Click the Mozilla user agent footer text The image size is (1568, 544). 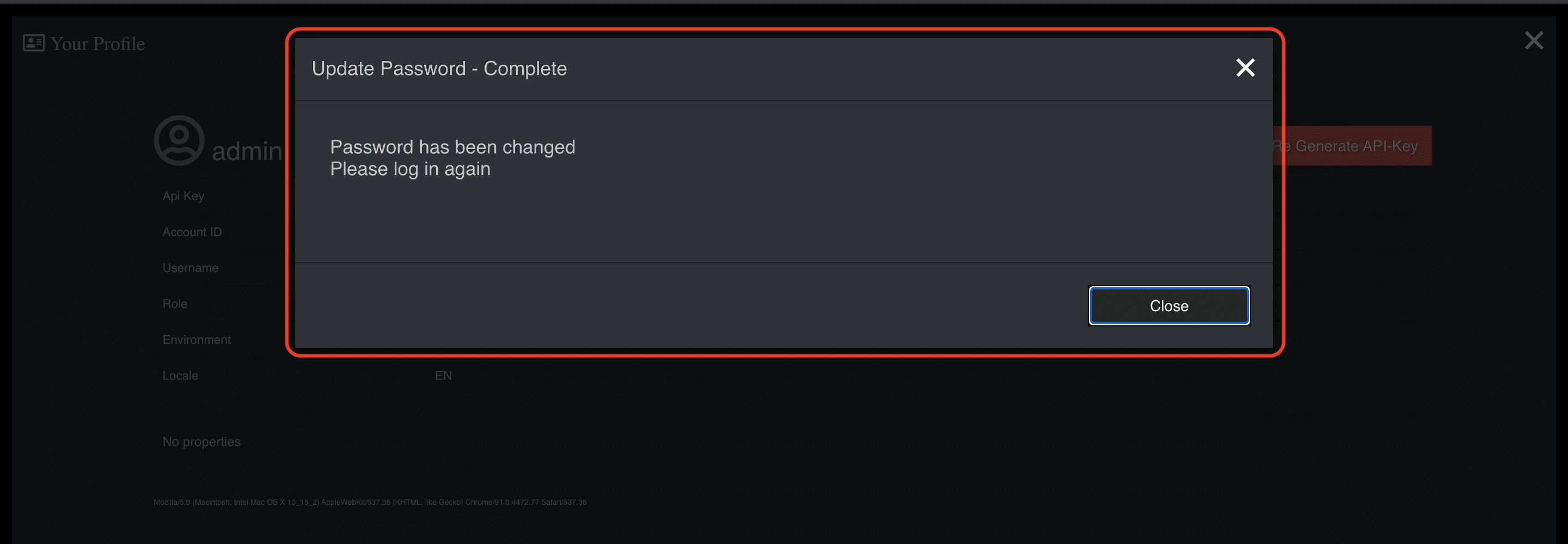pos(370,502)
